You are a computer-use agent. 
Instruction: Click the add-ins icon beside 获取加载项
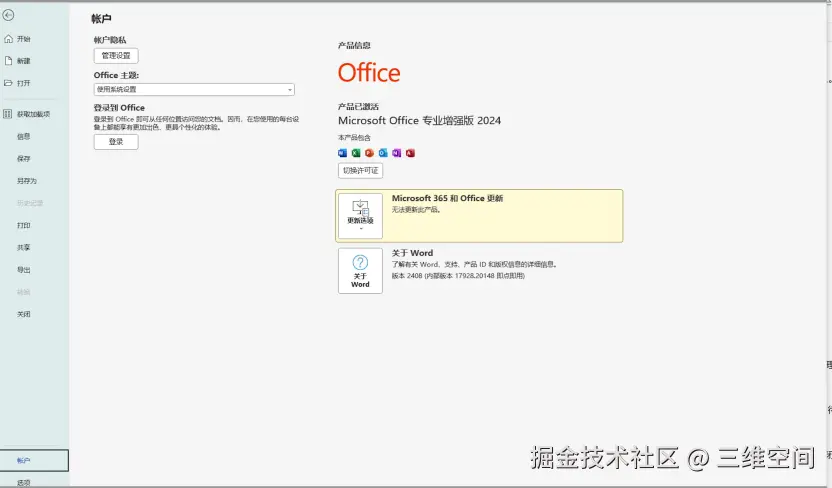(7, 114)
